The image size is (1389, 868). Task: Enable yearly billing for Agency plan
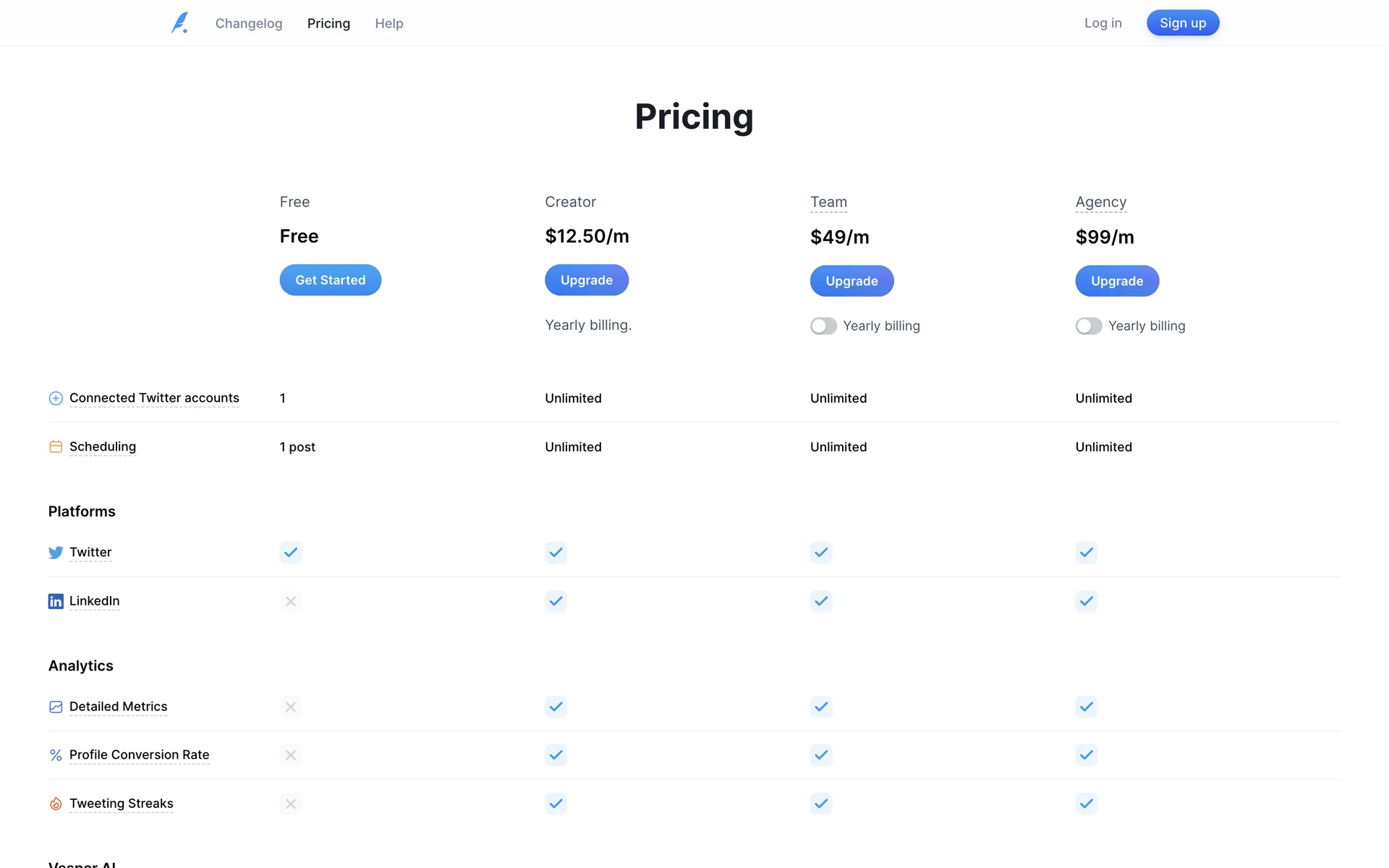pyautogui.click(x=1089, y=326)
